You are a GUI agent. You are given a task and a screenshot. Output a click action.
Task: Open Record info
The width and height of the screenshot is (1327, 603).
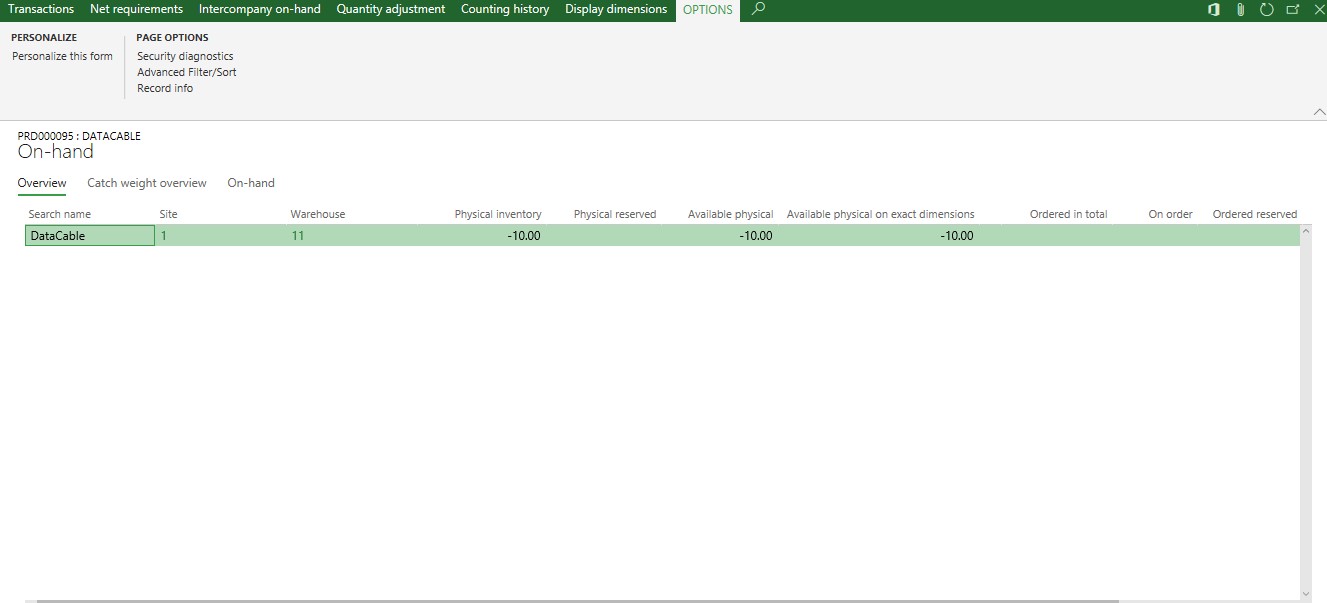(x=165, y=88)
